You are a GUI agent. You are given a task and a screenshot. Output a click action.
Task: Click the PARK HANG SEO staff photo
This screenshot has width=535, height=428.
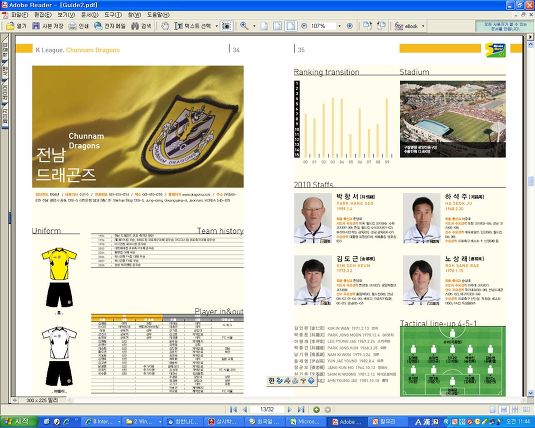313,218
